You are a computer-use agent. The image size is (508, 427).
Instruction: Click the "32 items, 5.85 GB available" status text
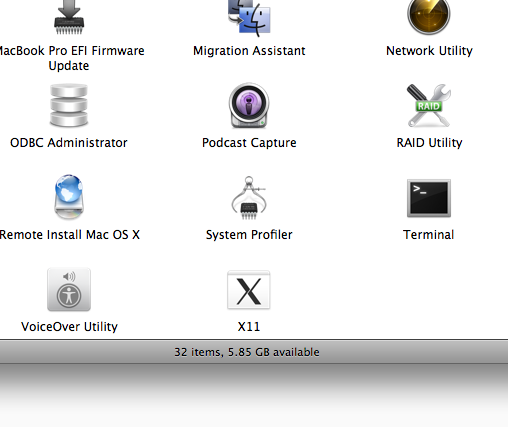[x=247, y=352]
